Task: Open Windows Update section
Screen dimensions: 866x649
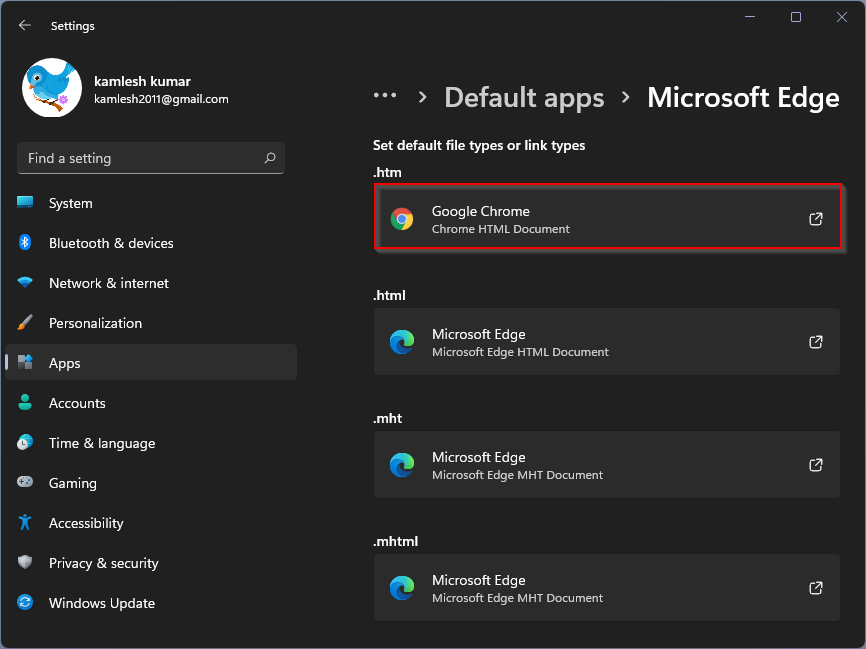Action: coord(102,603)
